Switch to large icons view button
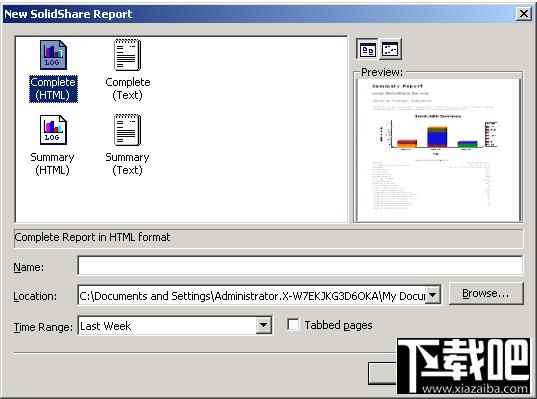The width and height of the screenshot is (537, 399). pos(367,50)
